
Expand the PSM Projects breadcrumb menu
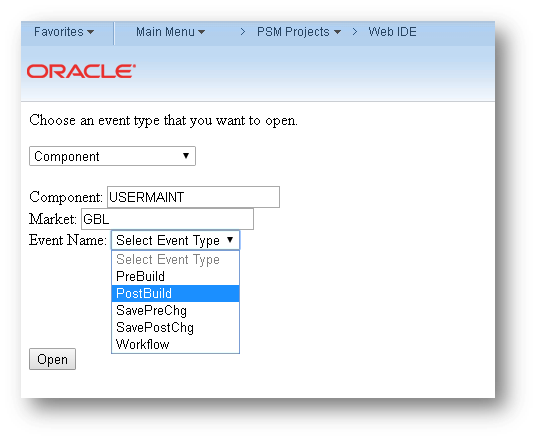click(x=299, y=32)
